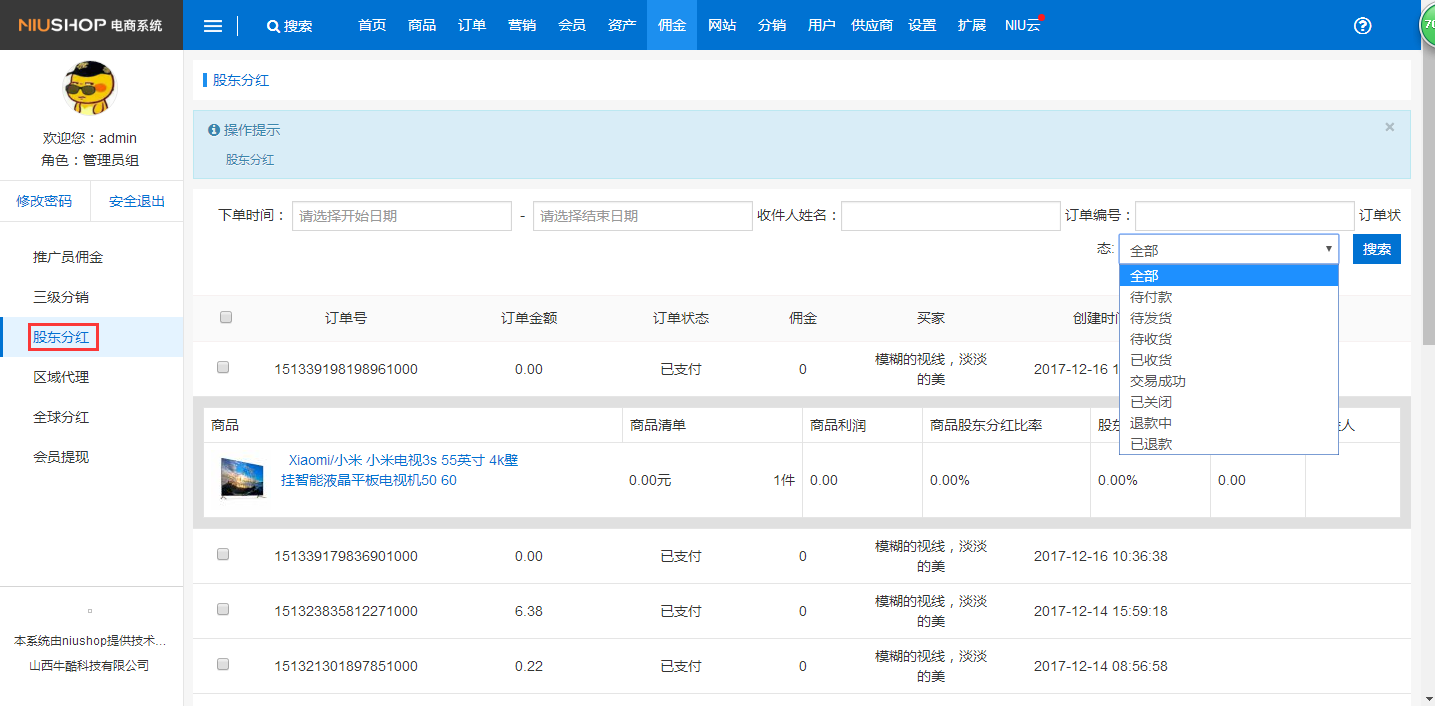Select 已关闭 status option
Image resolution: width=1435 pixels, height=706 pixels.
click(1229, 402)
